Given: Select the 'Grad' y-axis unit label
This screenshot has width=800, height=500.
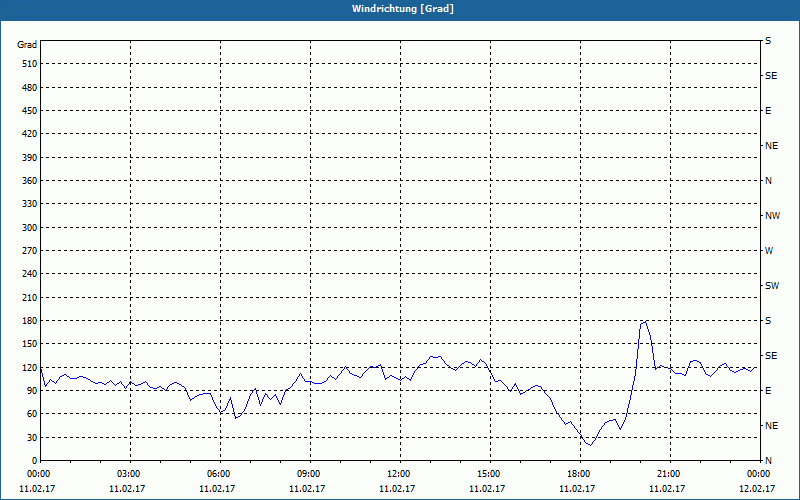Looking at the screenshot, I should (x=27, y=45).
